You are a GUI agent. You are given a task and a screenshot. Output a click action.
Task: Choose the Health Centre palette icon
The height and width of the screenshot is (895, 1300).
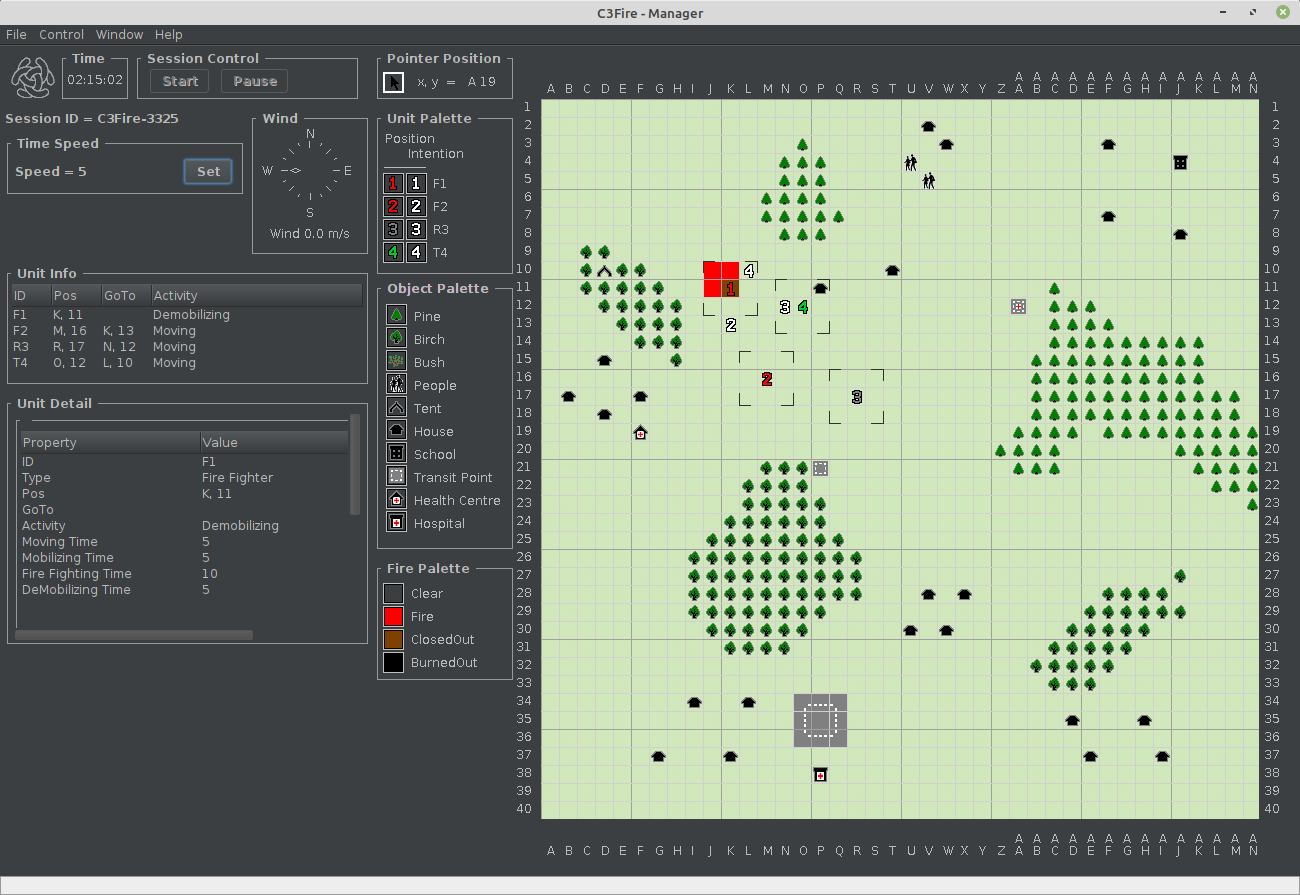(396, 500)
